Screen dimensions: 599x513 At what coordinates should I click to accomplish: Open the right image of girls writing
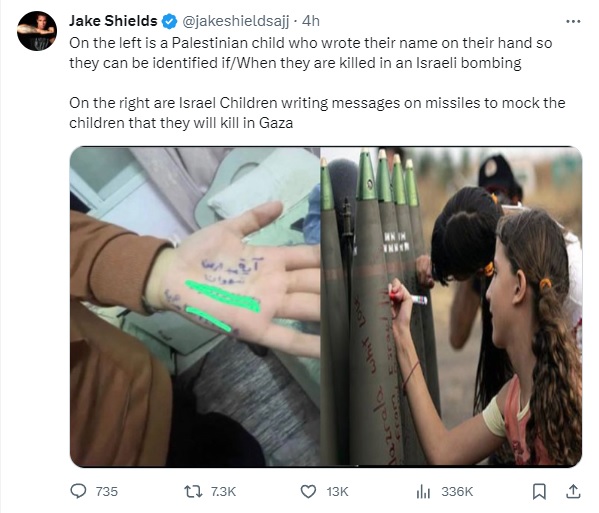[451, 307]
